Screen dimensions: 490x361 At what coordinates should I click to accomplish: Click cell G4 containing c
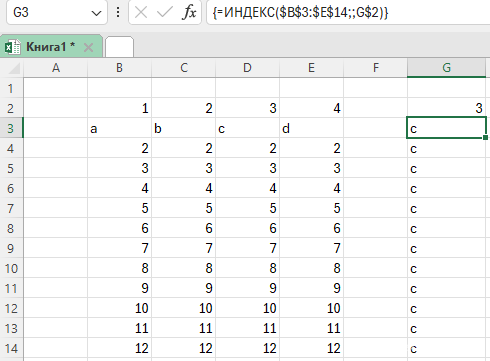[446, 148]
